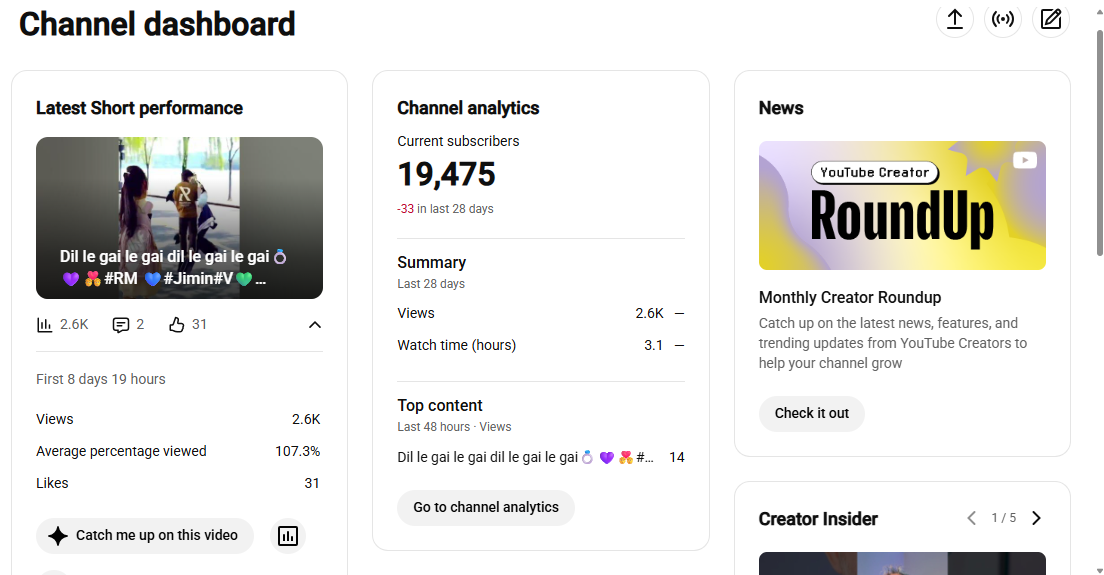Go to next Creator Insider item
The height and width of the screenshot is (575, 1104).
pyautogui.click(x=1036, y=518)
